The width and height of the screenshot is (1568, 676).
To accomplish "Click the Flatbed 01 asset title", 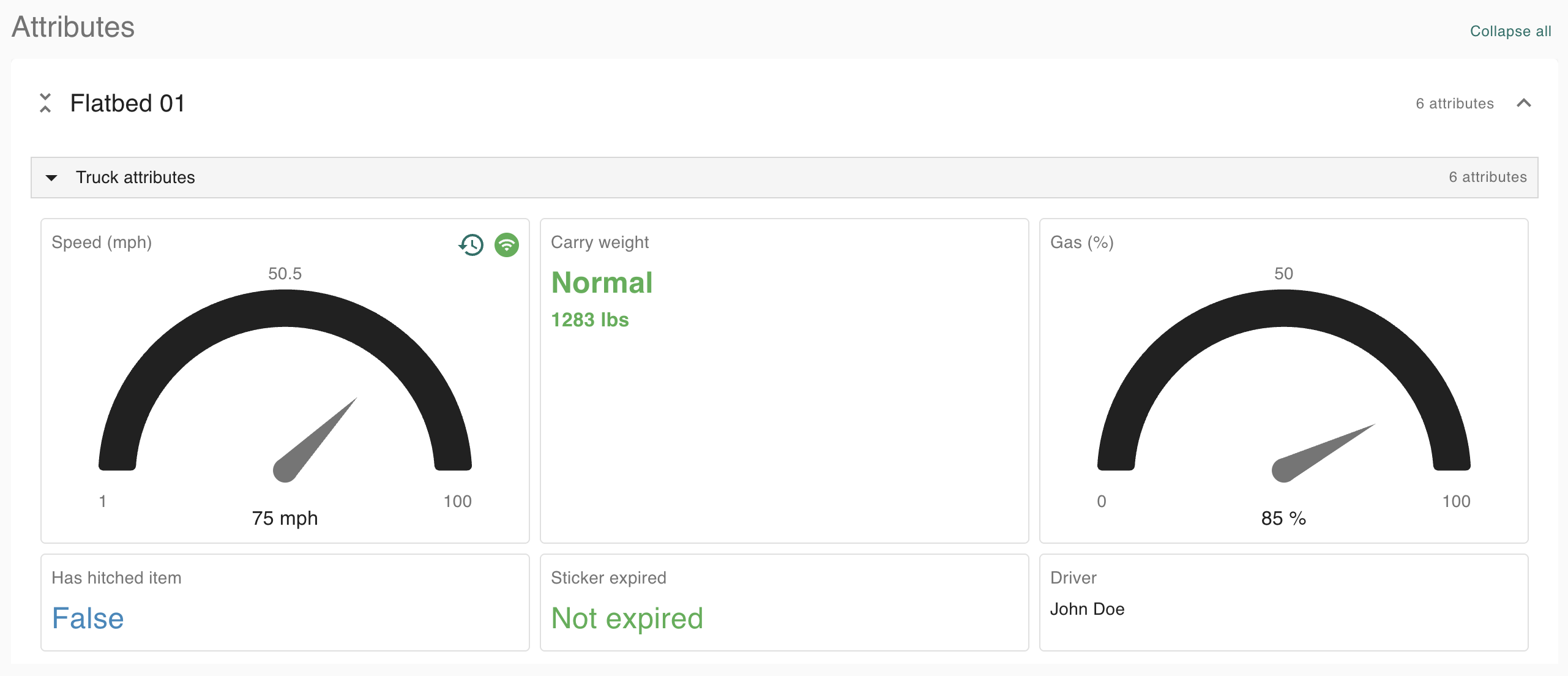I will (x=127, y=103).
